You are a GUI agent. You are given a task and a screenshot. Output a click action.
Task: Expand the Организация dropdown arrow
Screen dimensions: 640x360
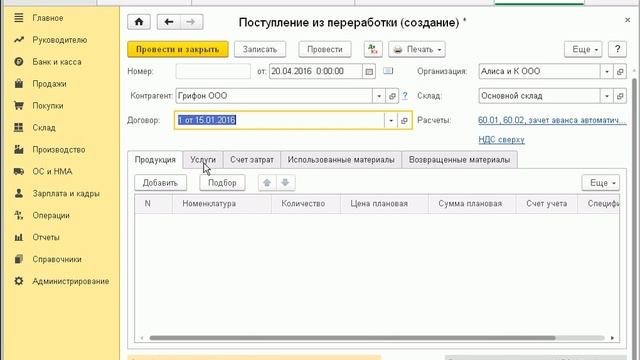pyautogui.click(x=607, y=71)
